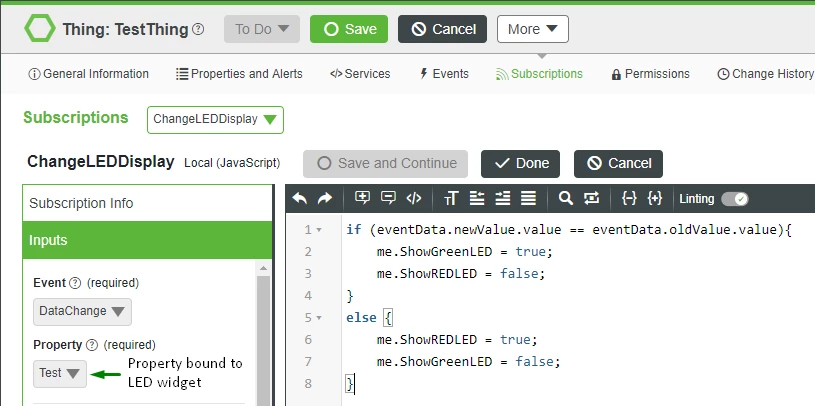The image size is (815, 406).
Task: Switch to the Events tab
Action: point(444,74)
